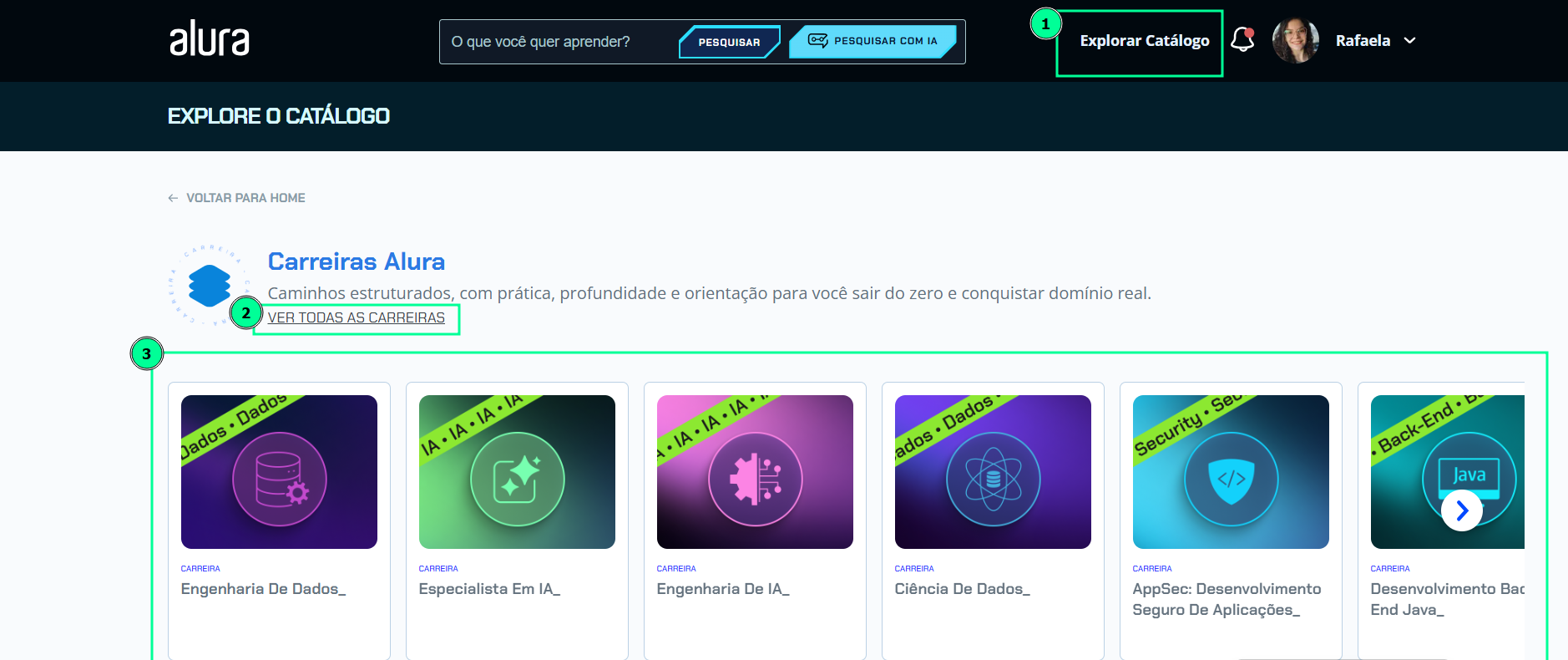Open notifications bell icon
The image size is (1568, 660).
[1242, 40]
